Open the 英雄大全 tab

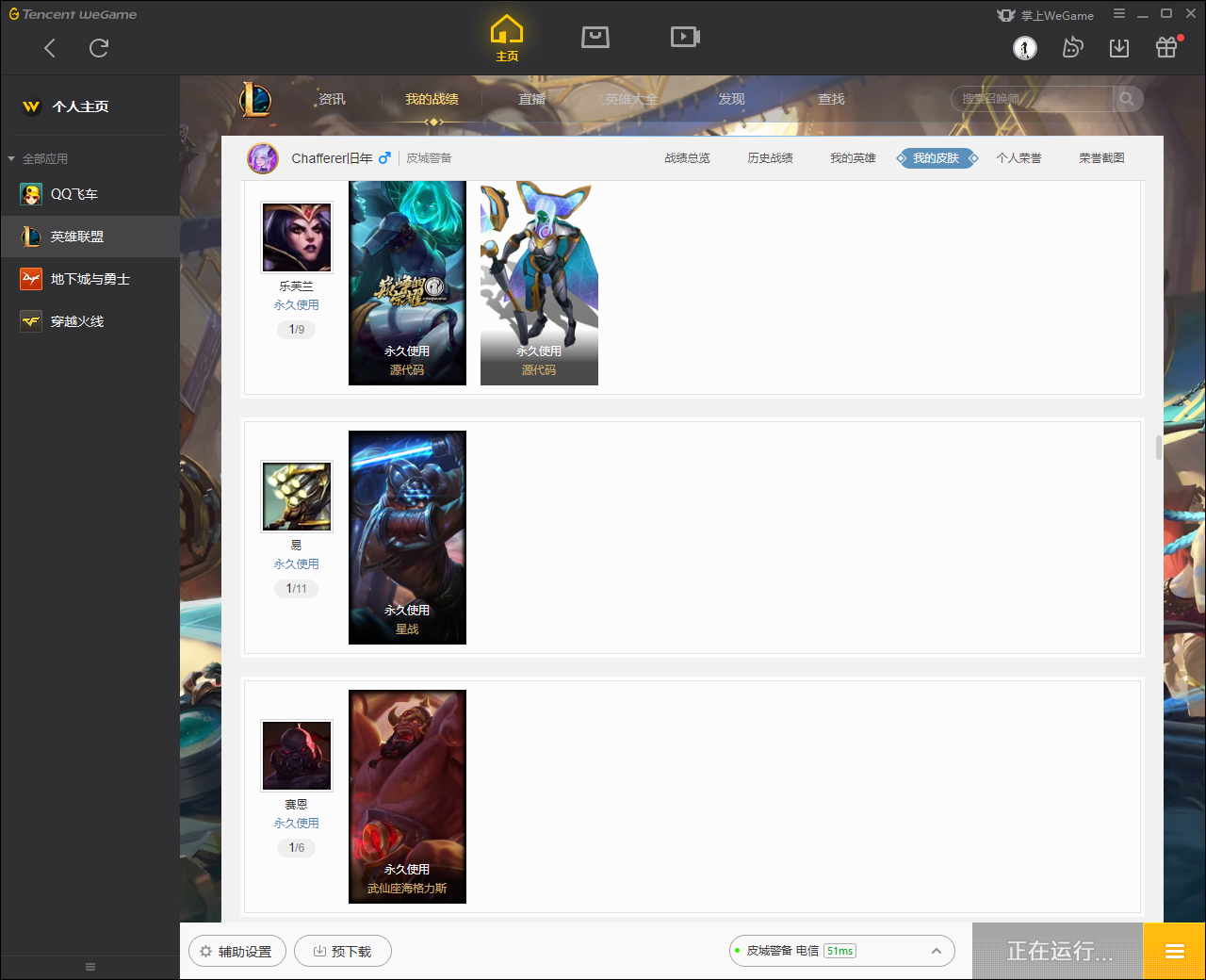[x=631, y=99]
